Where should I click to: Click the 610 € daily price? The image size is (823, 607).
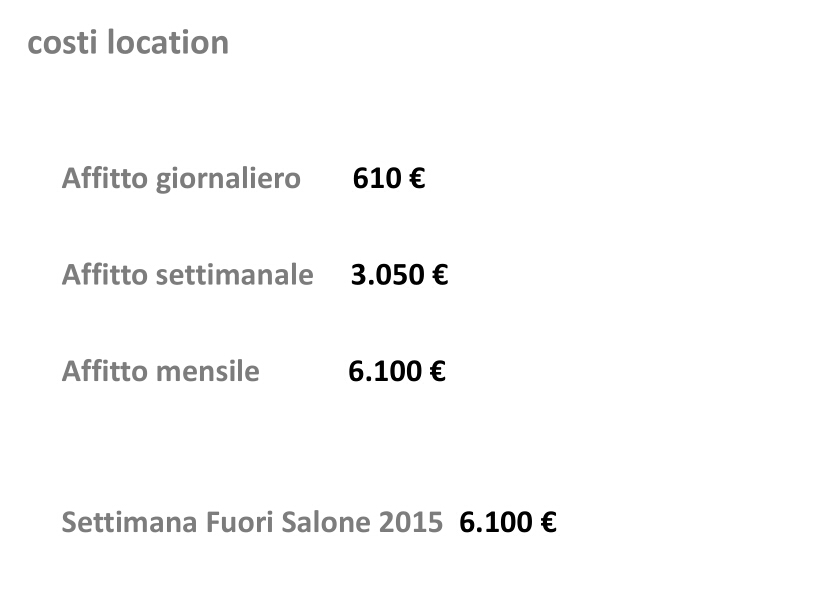coord(388,178)
